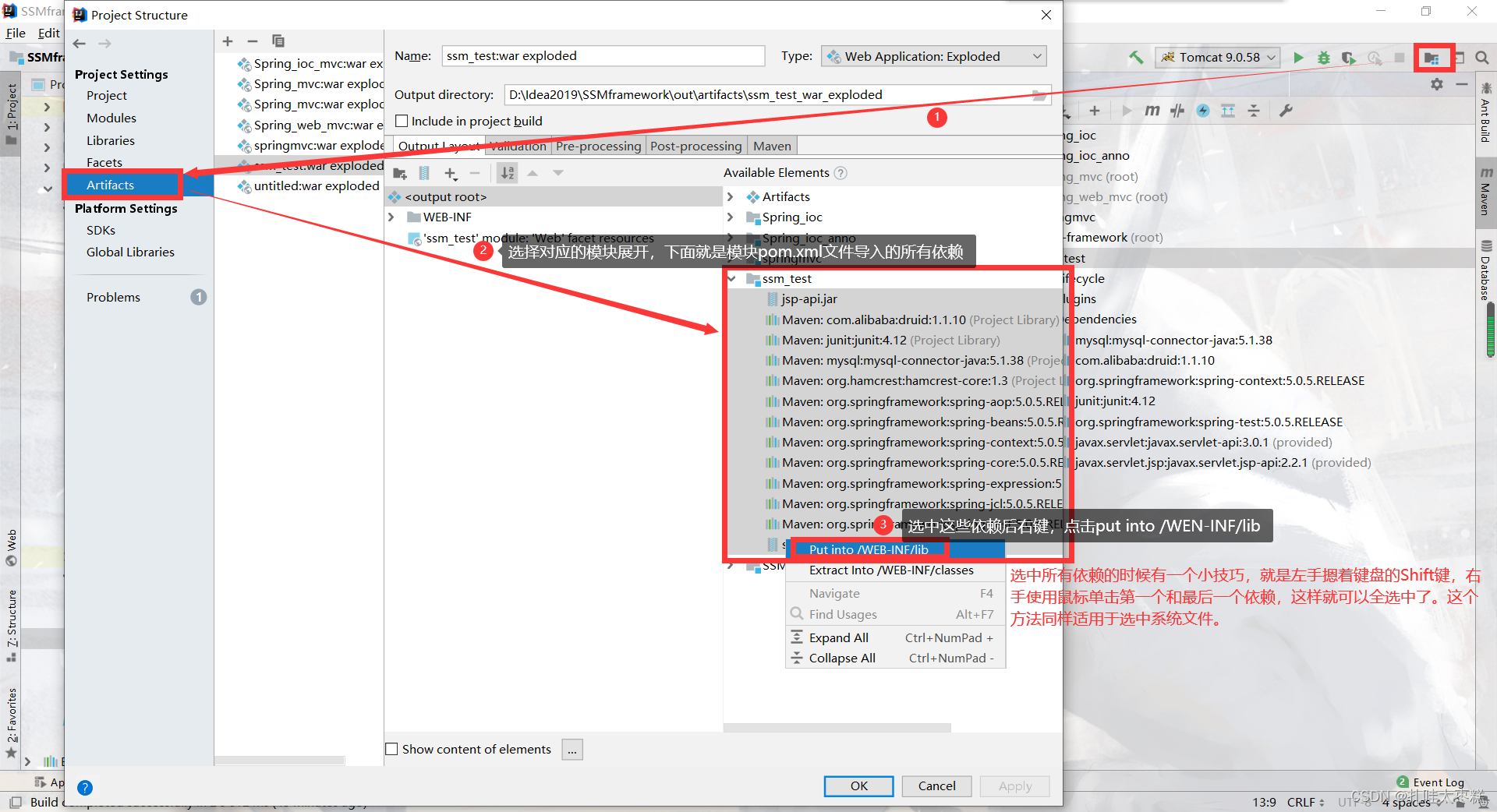The image size is (1497, 812).
Task: Click the Available Elements help icon
Action: 841,173
